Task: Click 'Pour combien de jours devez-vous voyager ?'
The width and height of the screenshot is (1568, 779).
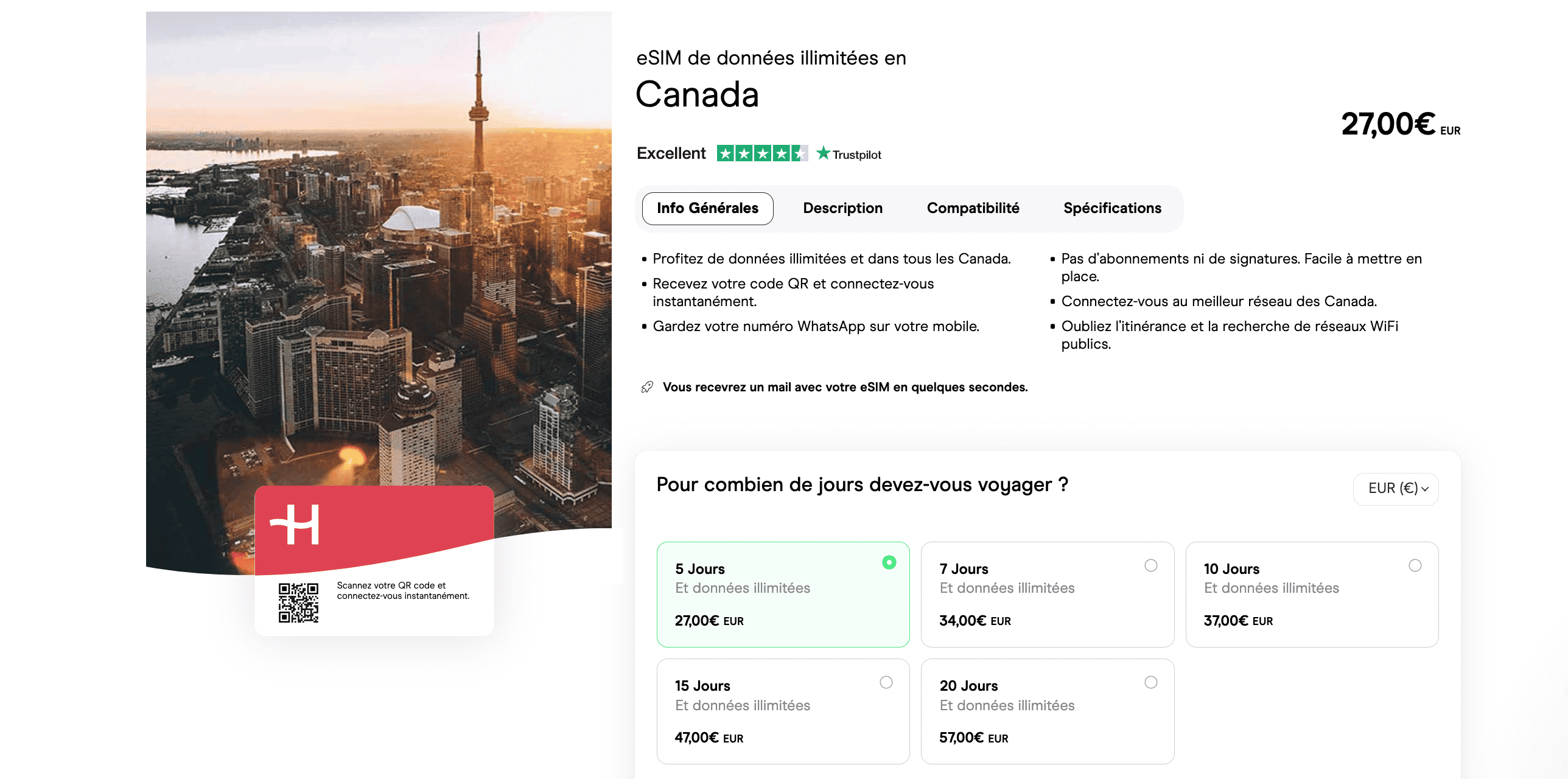Action: [862, 485]
